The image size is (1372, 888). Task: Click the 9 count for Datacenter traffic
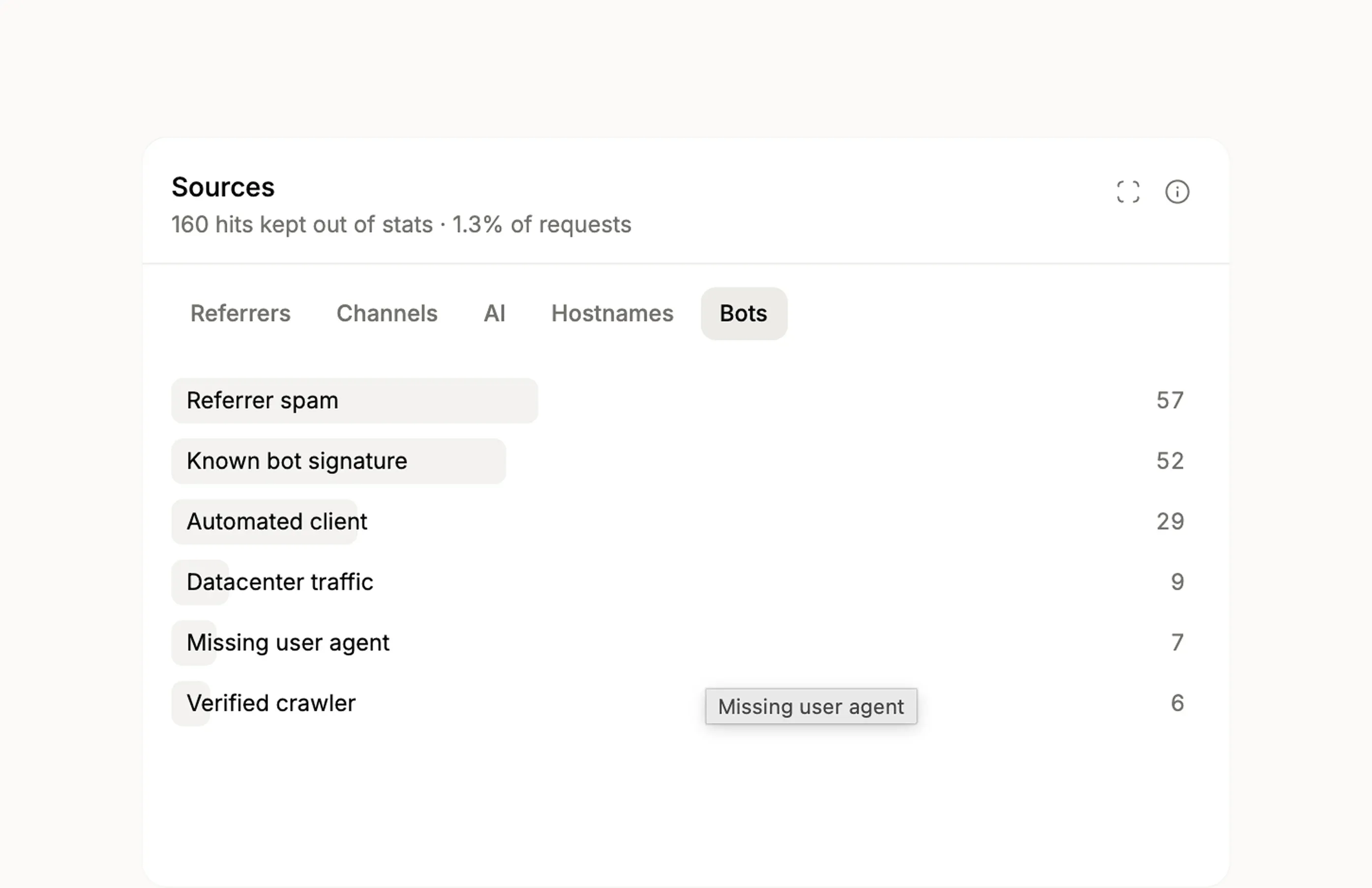tap(1177, 582)
